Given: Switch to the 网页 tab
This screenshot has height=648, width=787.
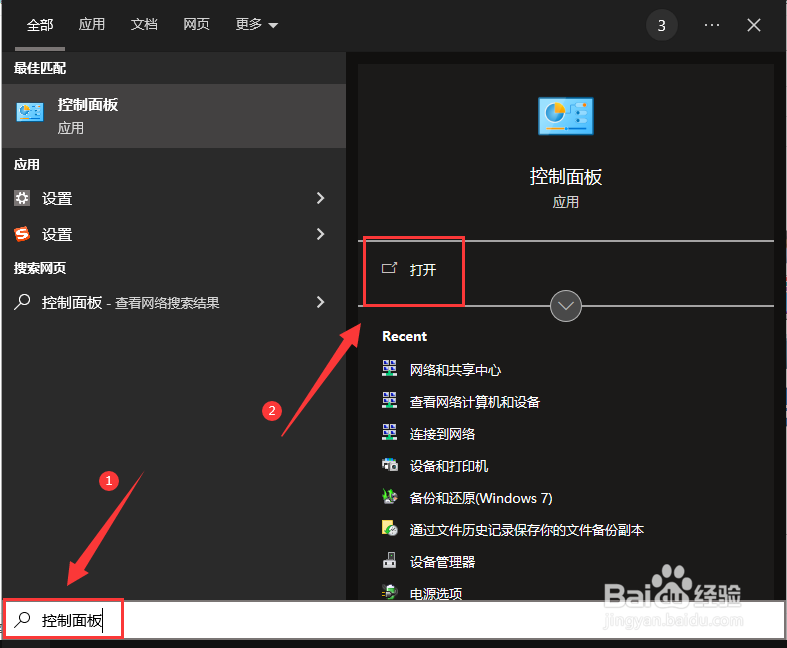Looking at the screenshot, I should pos(196,25).
